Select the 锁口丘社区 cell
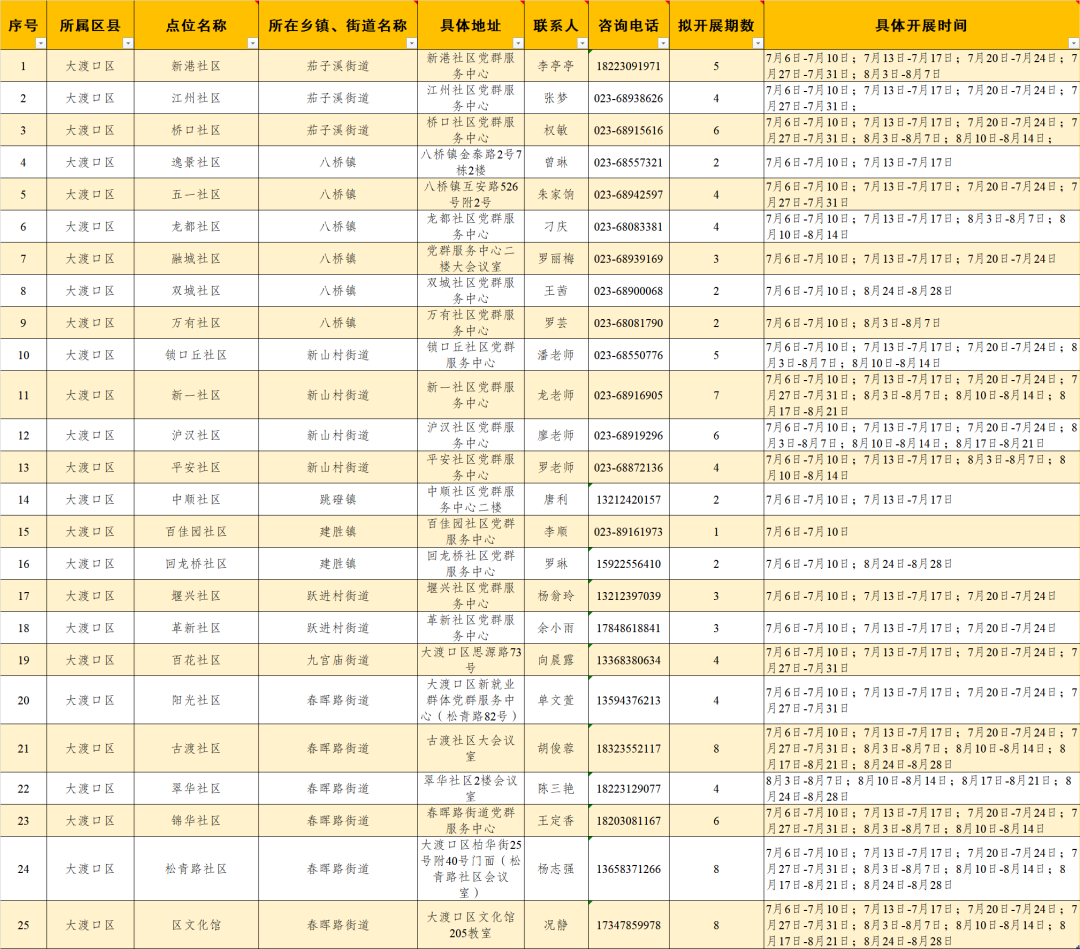The image size is (1080, 949). [196, 355]
